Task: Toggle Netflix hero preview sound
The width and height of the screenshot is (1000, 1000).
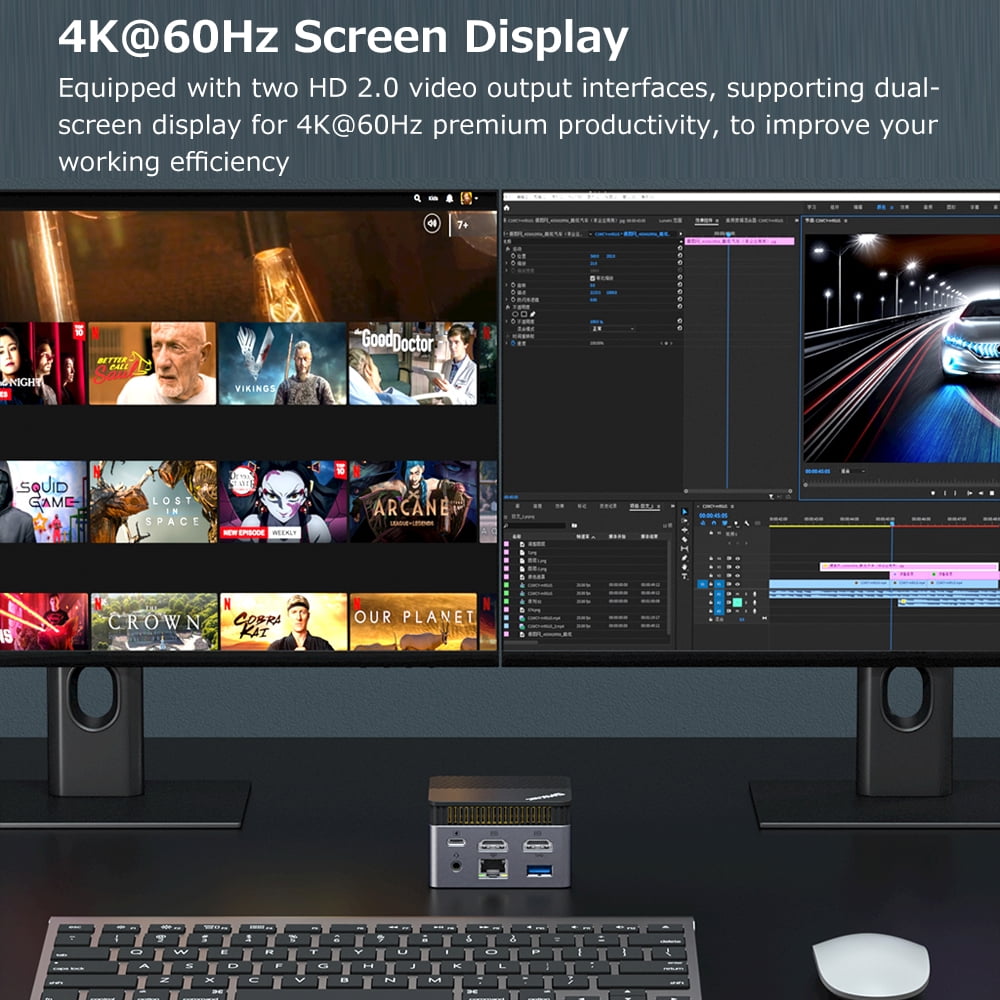Action: click(x=432, y=223)
